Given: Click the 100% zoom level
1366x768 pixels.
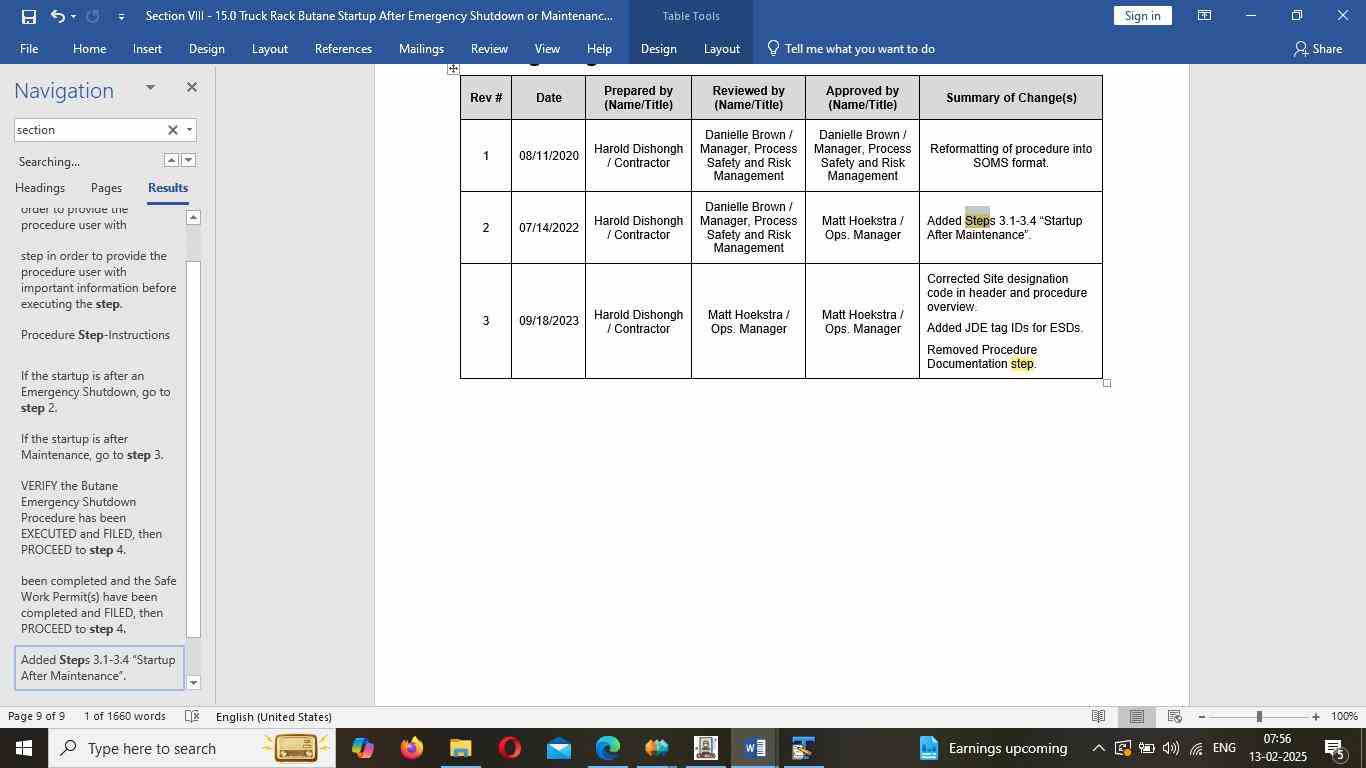Looking at the screenshot, I should pyautogui.click(x=1344, y=717).
